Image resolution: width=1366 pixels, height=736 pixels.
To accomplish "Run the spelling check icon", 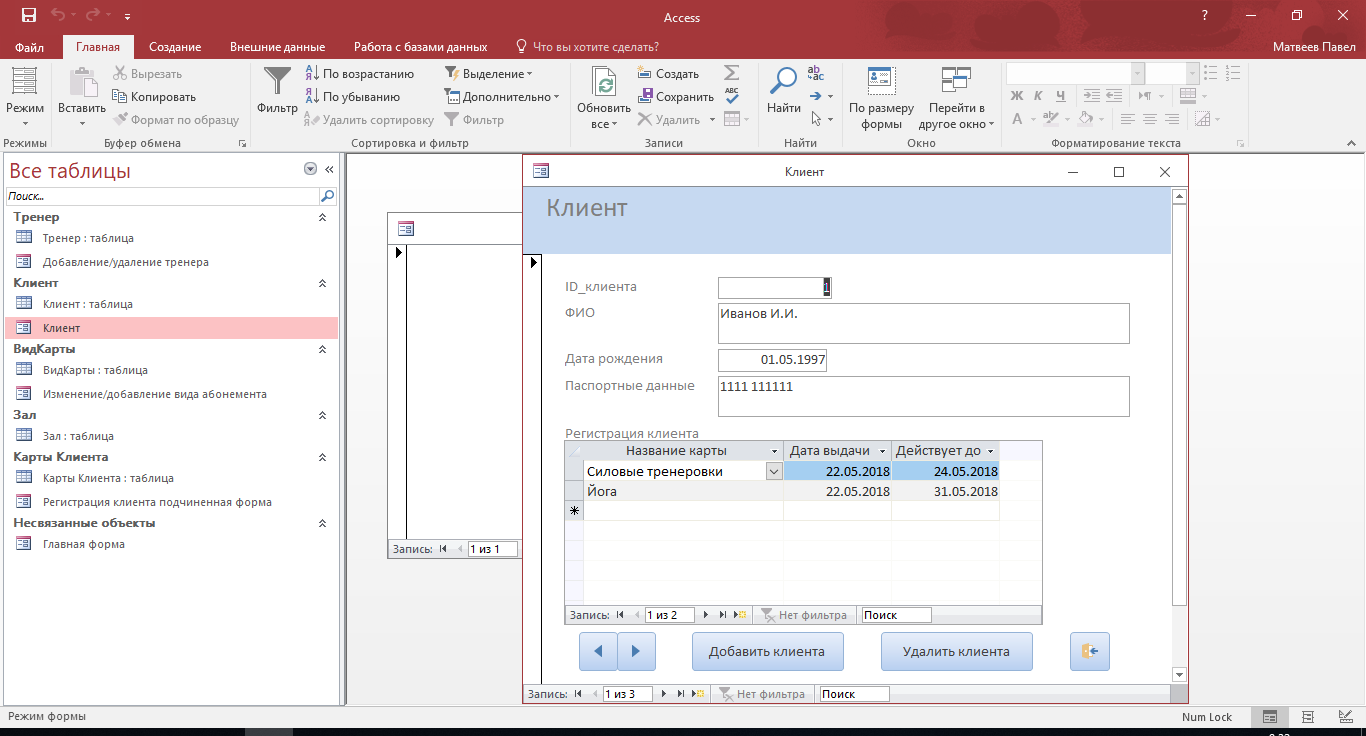I will coord(732,96).
